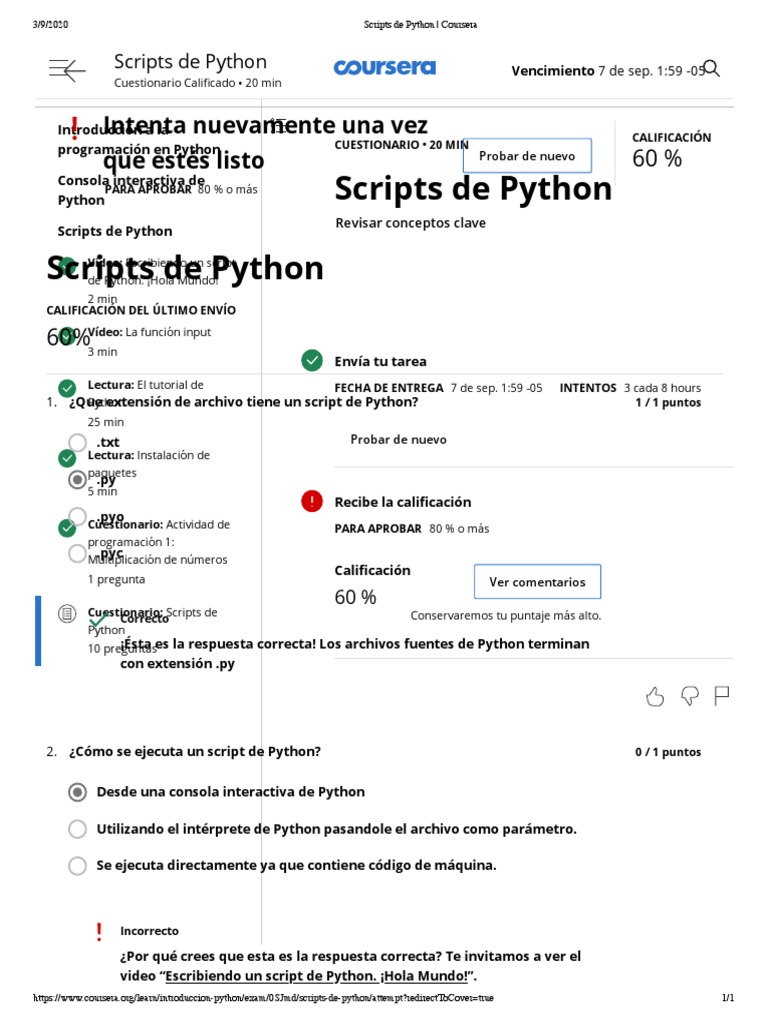
Task: Select 'Se ejecuta directamente' answer option
Action: tap(77, 865)
